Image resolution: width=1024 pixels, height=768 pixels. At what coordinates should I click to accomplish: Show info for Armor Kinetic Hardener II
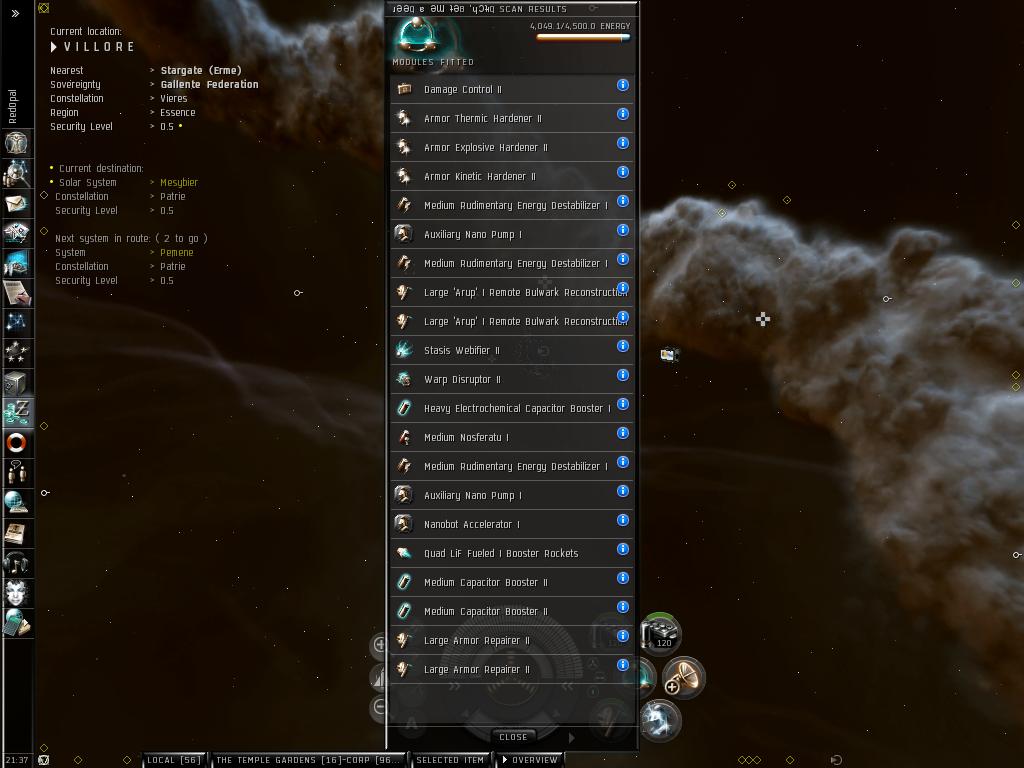623,172
